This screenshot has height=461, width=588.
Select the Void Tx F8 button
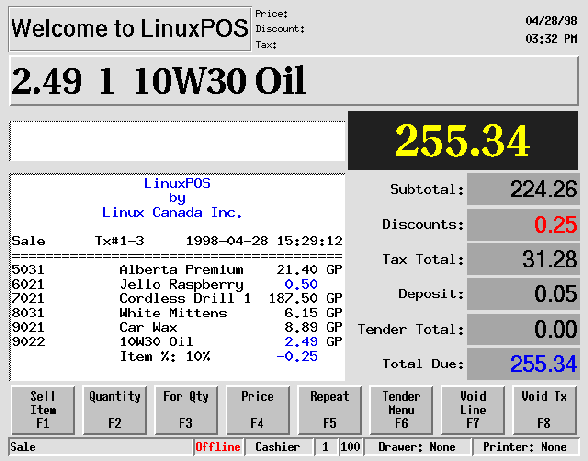click(544, 410)
